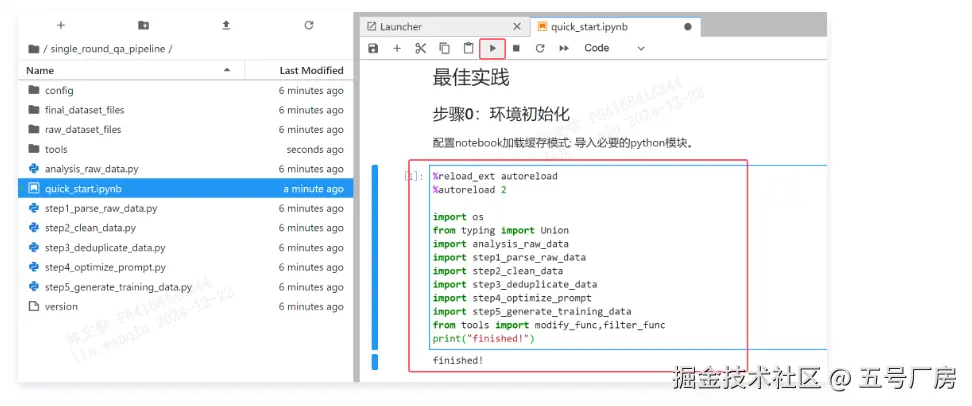Click the root folder breadcrumb icon
Viewport: 972px width, 406px height.
[x=34, y=48]
